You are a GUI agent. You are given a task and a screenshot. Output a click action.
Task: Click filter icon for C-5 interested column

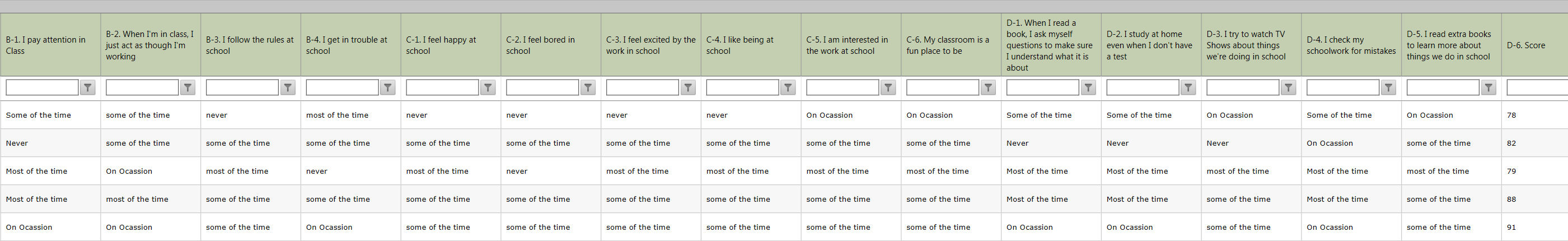tap(888, 88)
